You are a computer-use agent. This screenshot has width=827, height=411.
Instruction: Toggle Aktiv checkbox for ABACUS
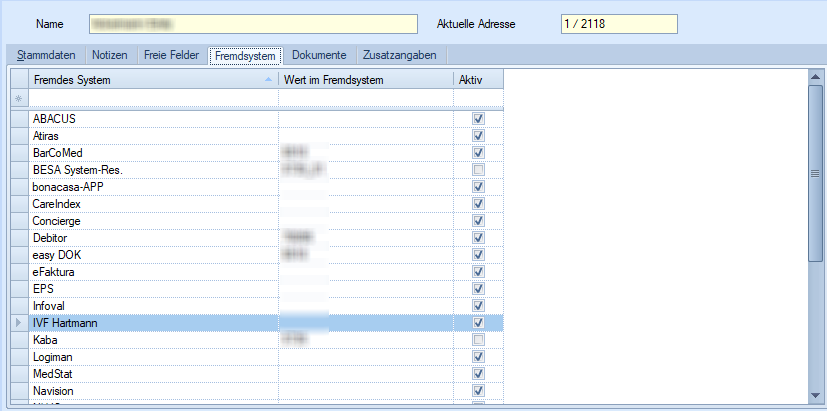point(478,119)
